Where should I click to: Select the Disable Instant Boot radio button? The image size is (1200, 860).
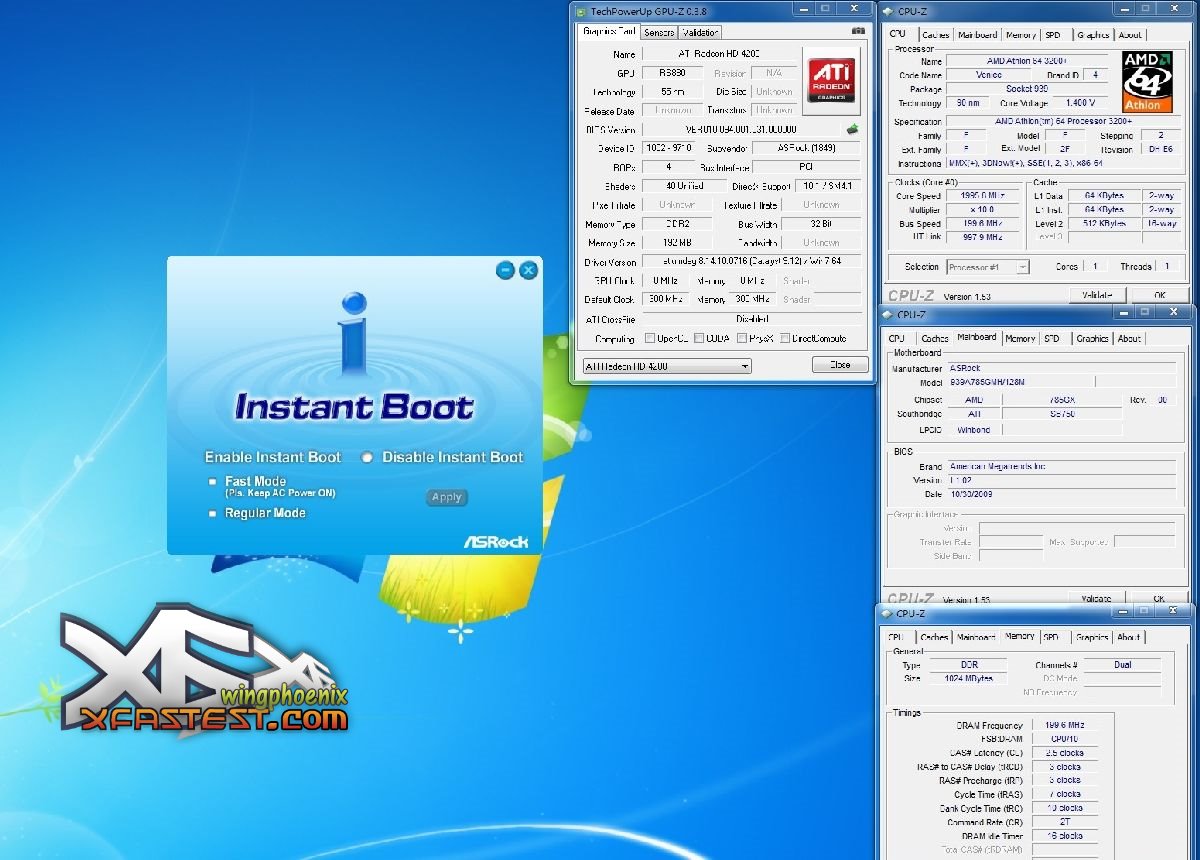(x=368, y=457)
